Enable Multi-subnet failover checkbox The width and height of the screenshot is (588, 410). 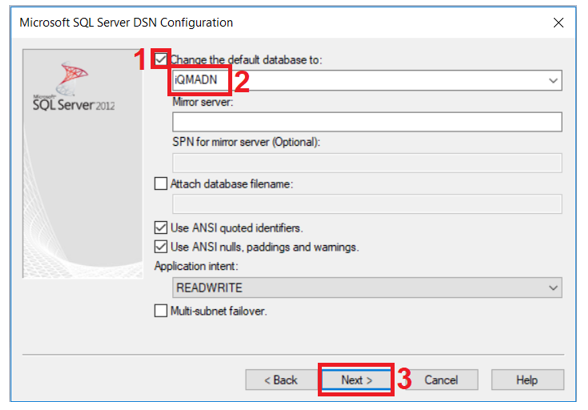click(x=161, y=311)
